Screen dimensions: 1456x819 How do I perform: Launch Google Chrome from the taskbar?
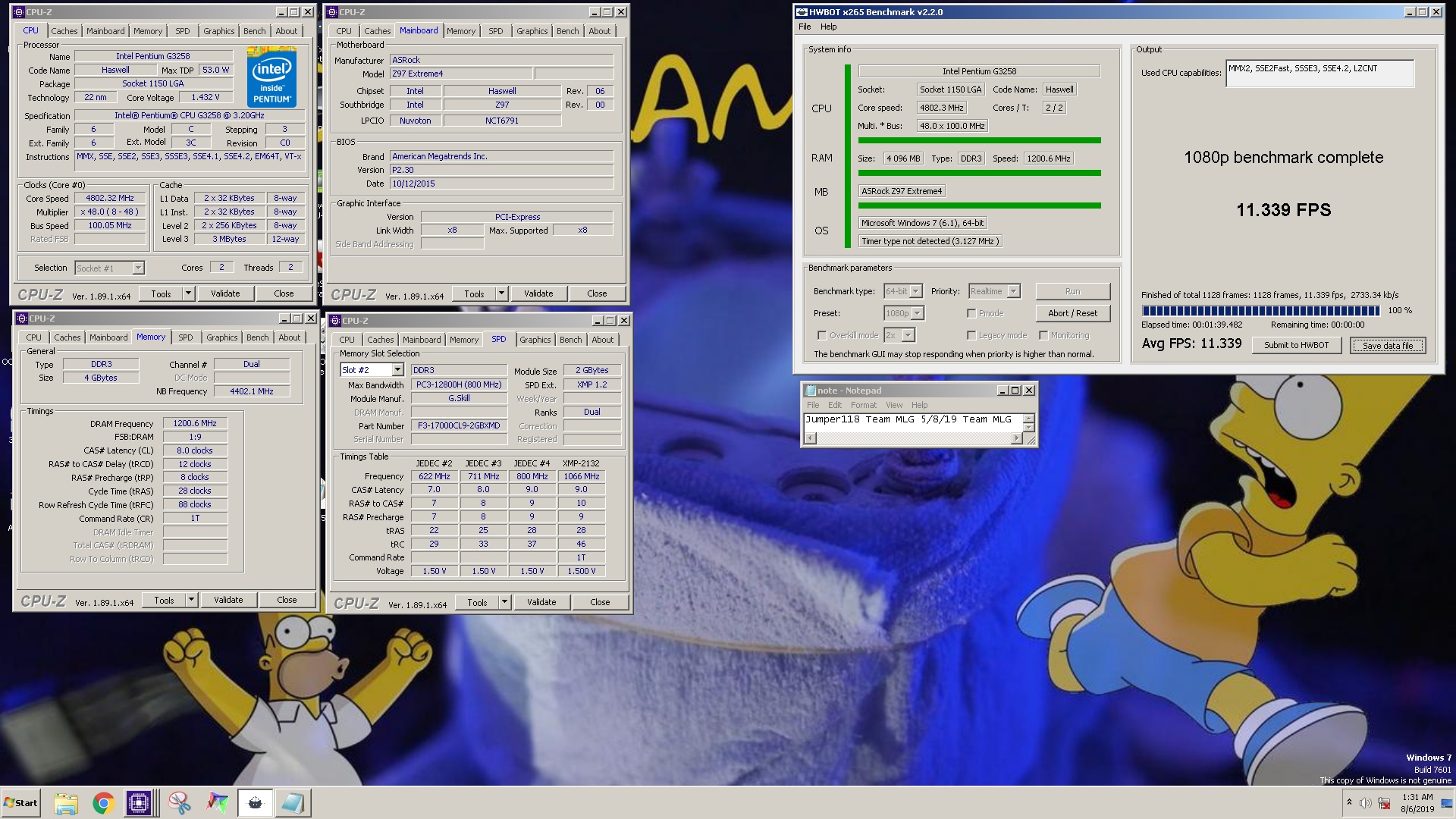click(103, 803)
